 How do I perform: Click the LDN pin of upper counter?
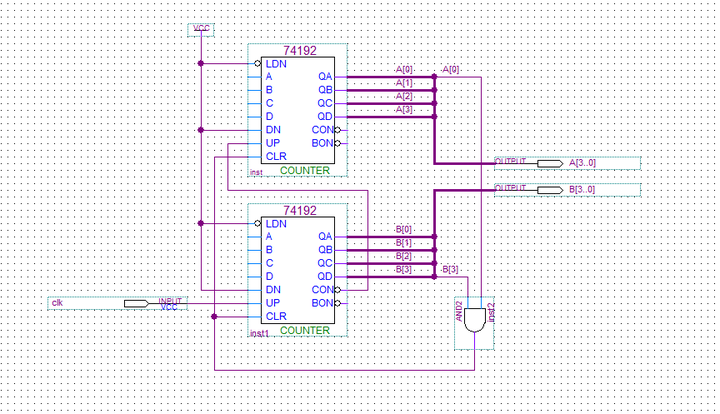click(x=276, y=64)
